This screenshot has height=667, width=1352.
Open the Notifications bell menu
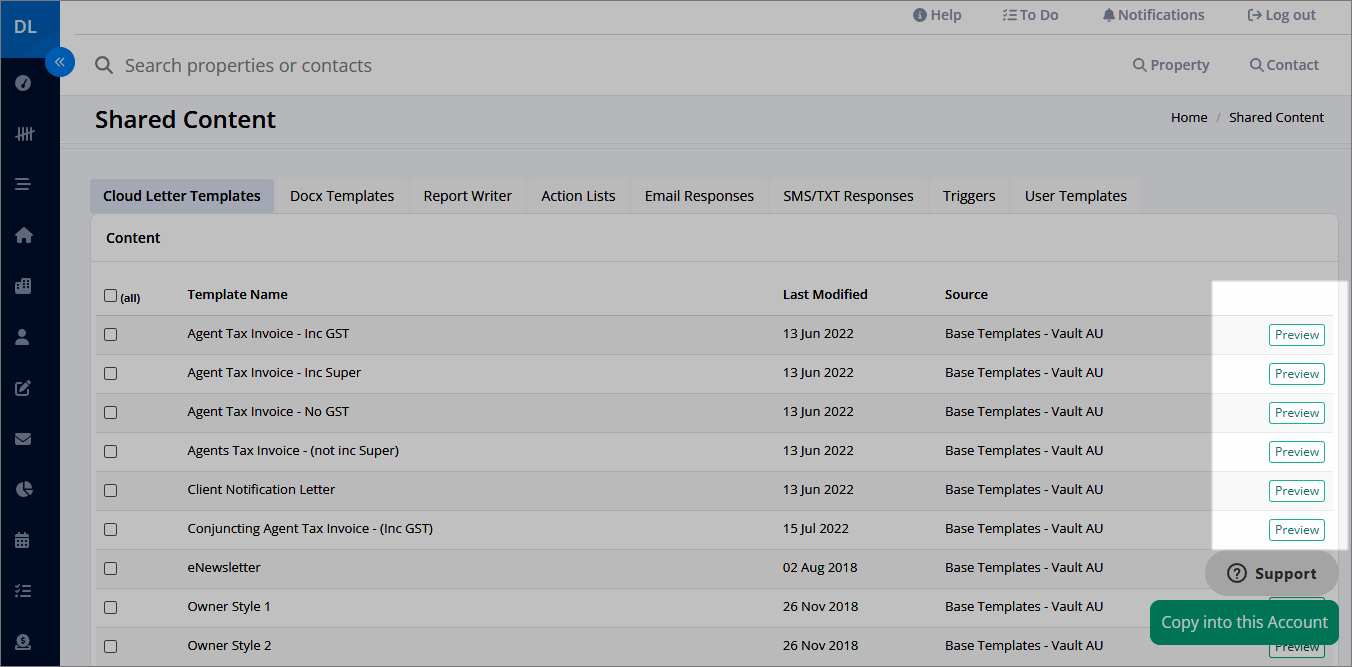pyautogui.click(x=1153, y=15)
